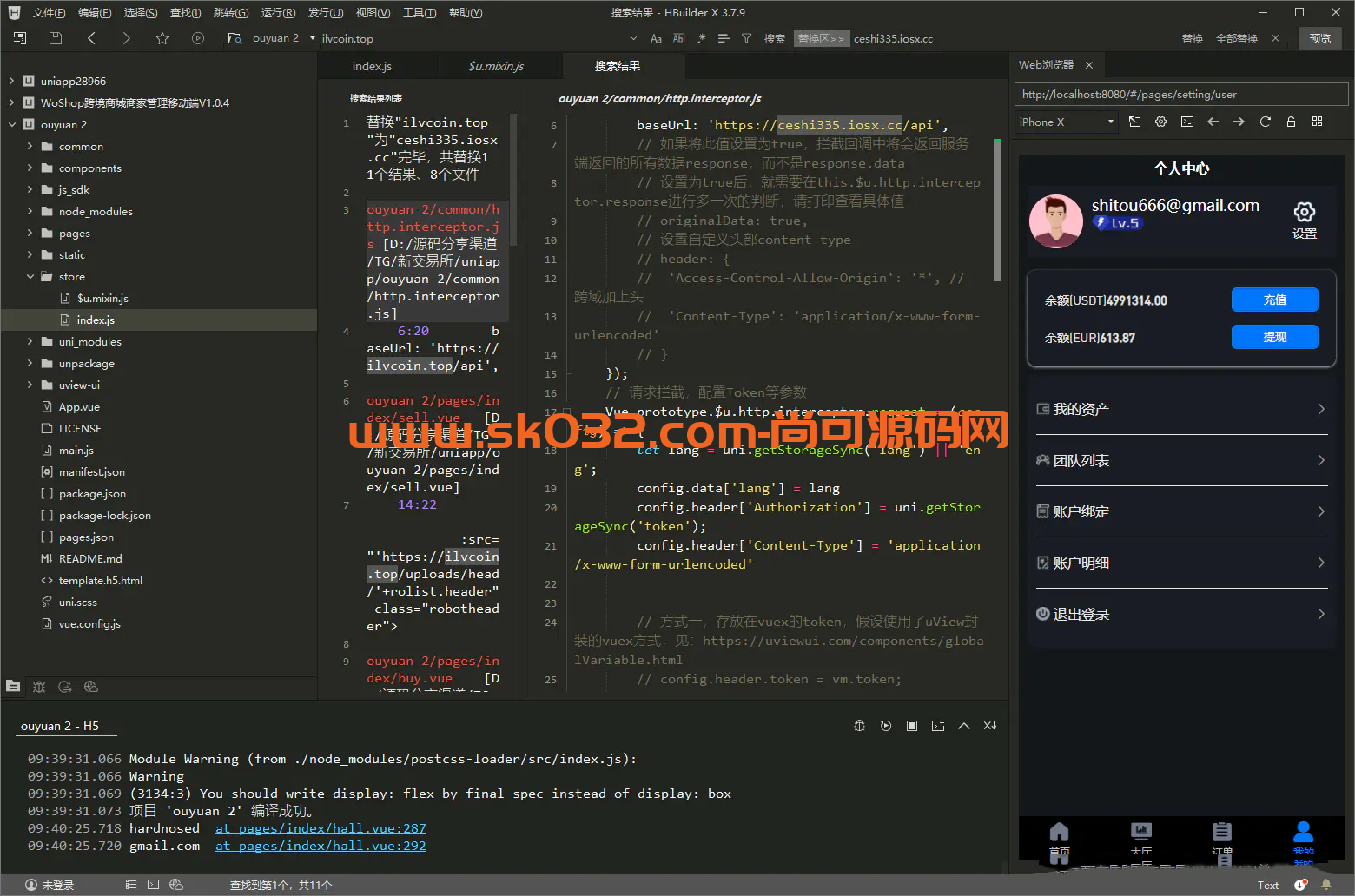Viewport: 1355px width, 896px height.
Task: Stop the running ouyuan 2 console process
Action: tap(912, 726)
